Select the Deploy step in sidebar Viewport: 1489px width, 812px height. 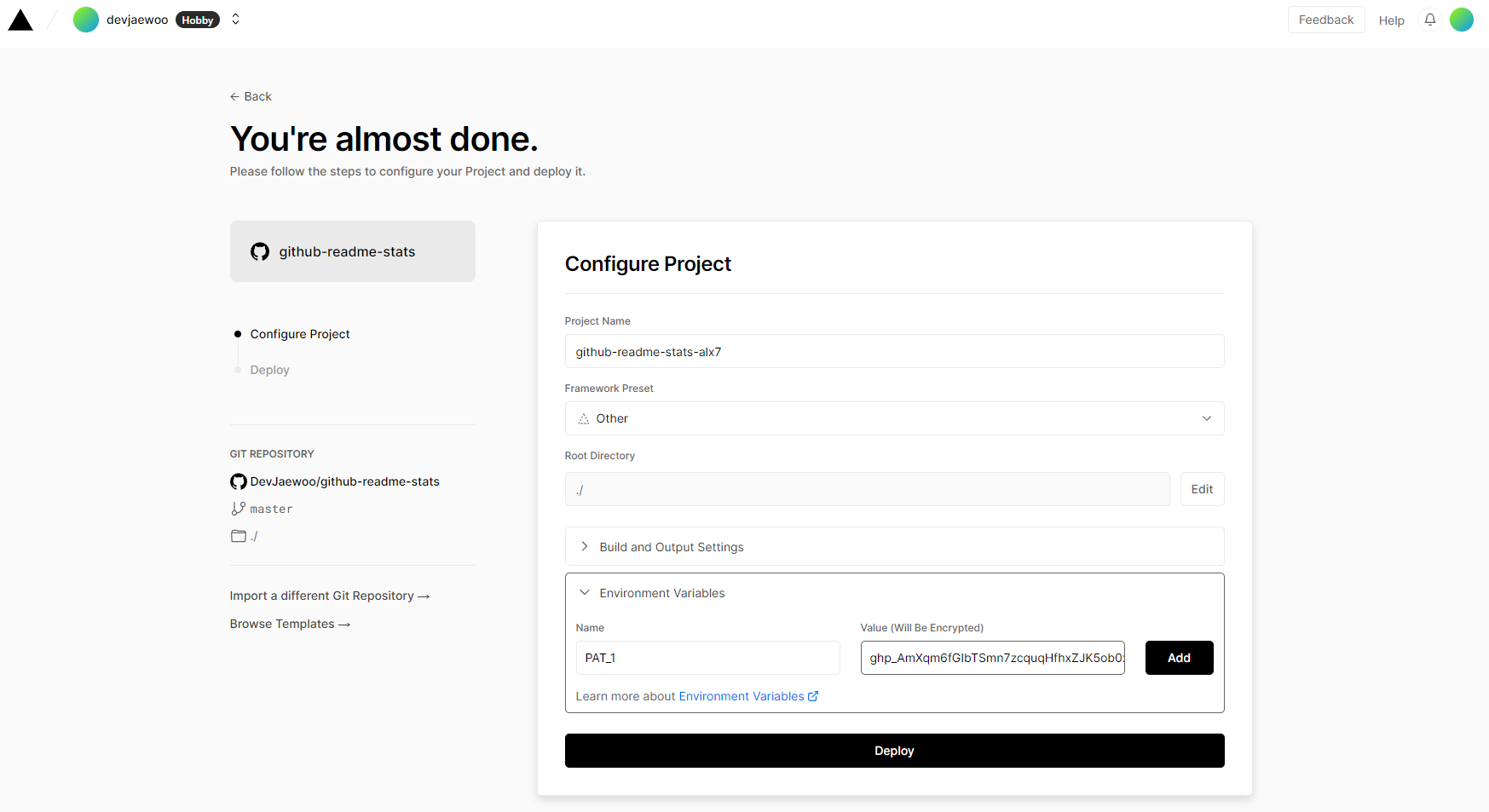click(269, 370)
